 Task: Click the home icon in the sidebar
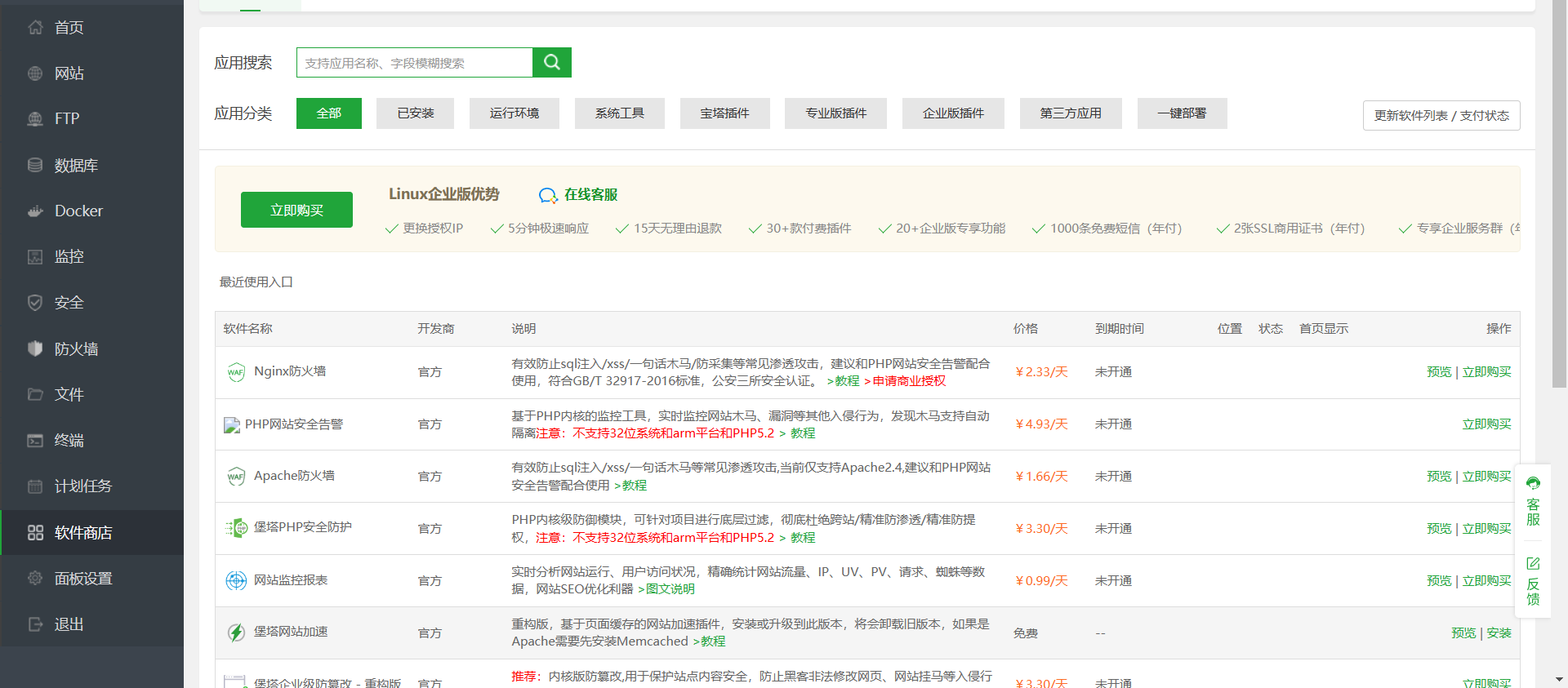click(x=35, y=28)
